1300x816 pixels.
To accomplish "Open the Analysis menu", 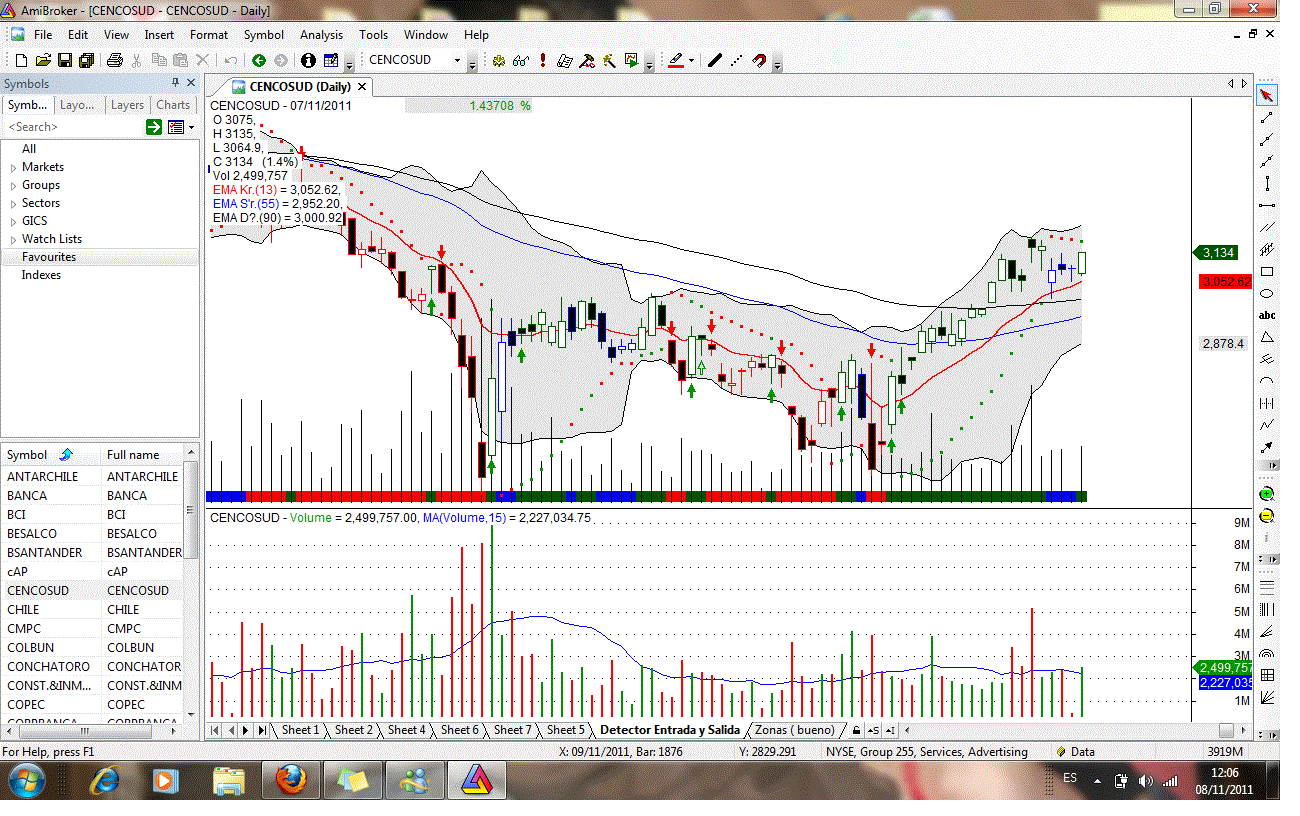I will pyautogui.click(x=321, y=35).
